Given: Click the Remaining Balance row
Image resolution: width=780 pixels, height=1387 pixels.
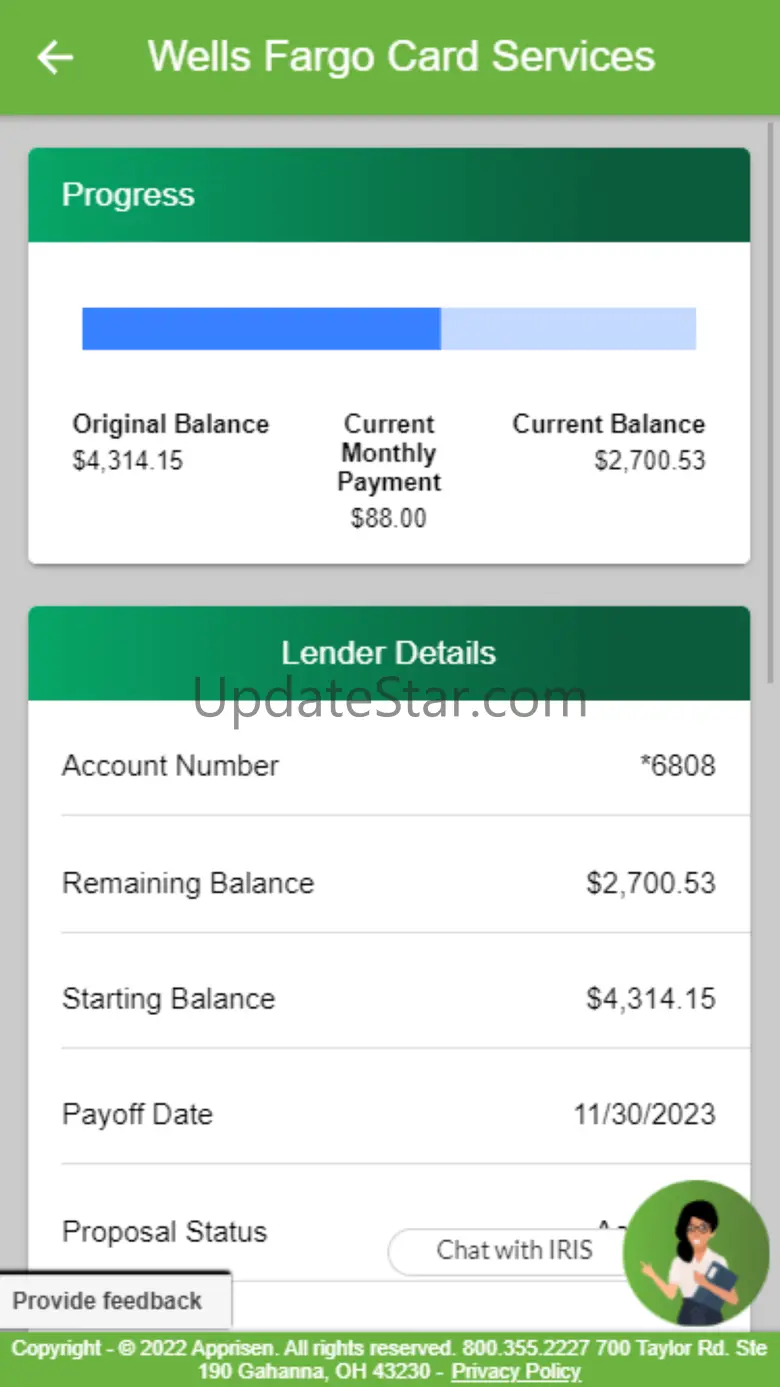Looking at the screenshot, I should 389,883.
